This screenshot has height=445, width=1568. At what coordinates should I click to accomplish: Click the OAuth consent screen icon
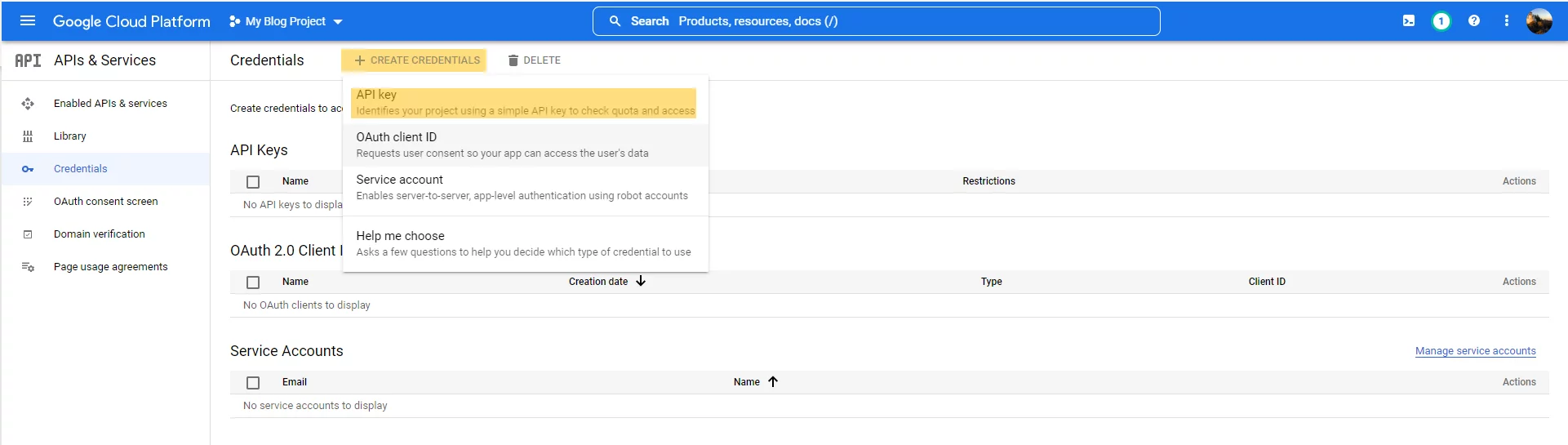point(28,202)
